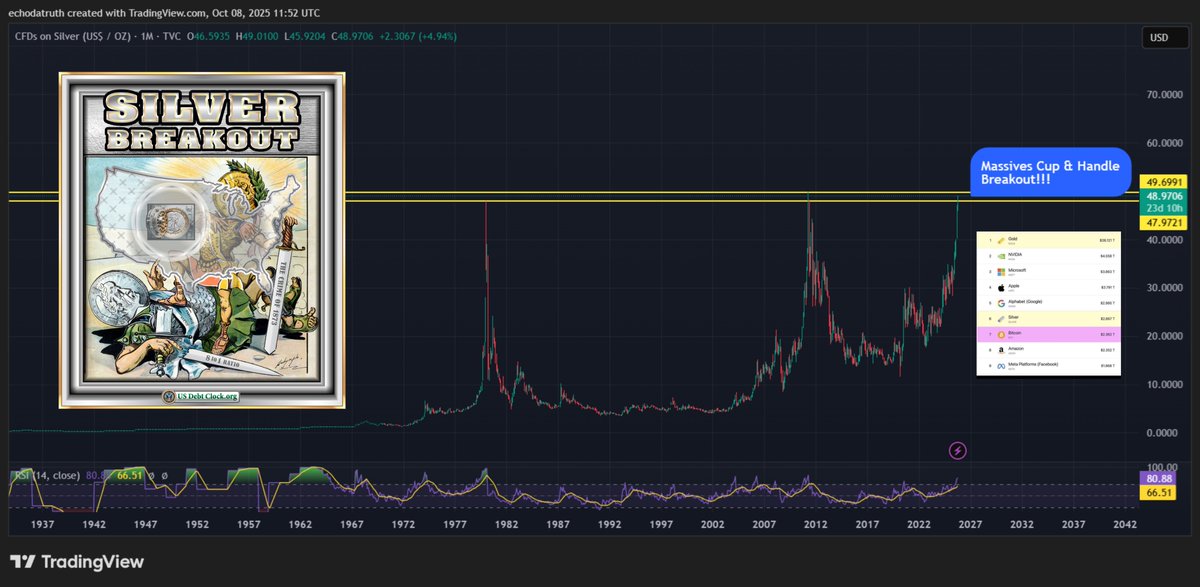
Task: Click the Gold bar icon in the market cap list
Action: pyautogui.click(x=1001, y=240)
